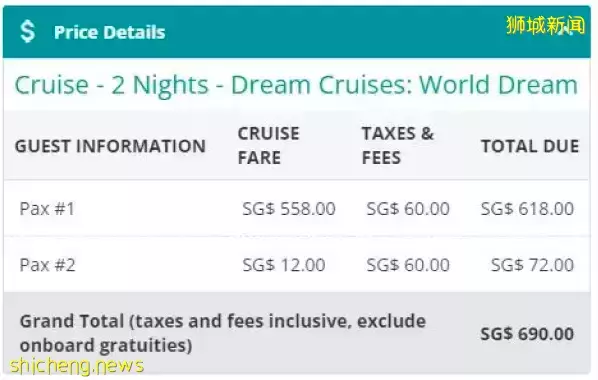Screen dimensions: 598x380
Task: Click the TAXES & FEES column header
Action: click(398, 145)
